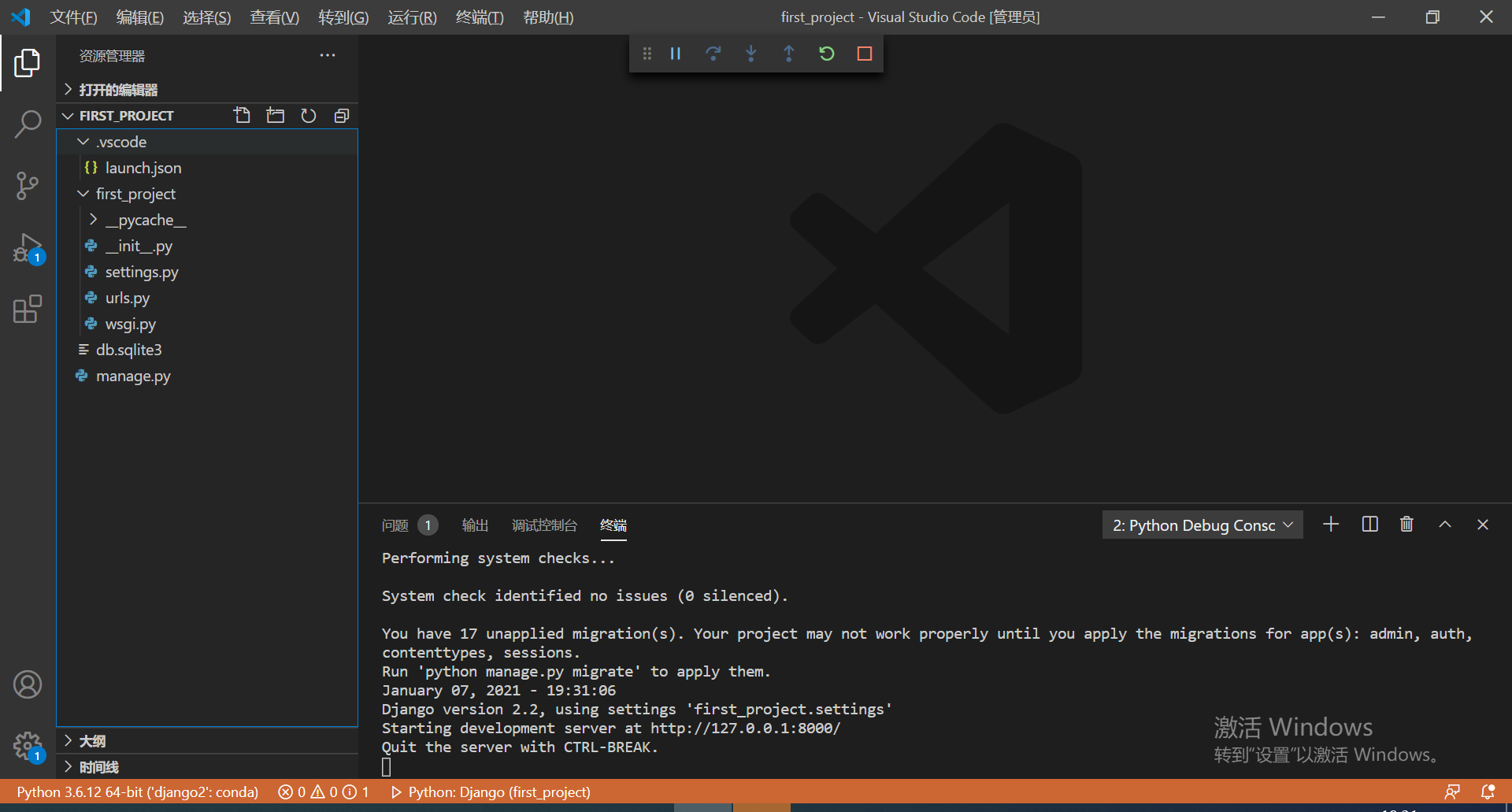
Task: Open settings.py file
Action: 208,272
